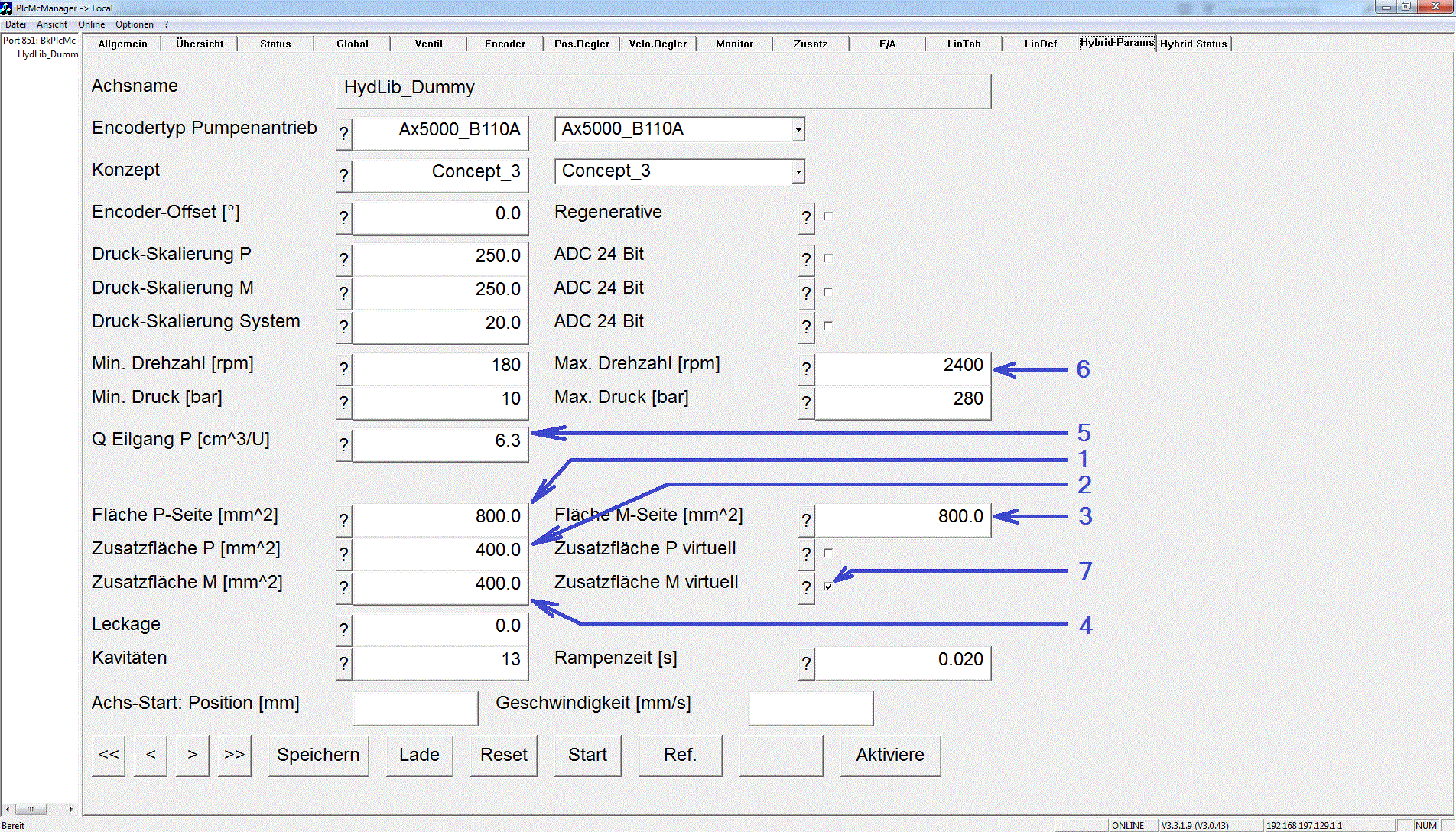Screen dimensions: 1456x832
Task: Open help for Max. Druck
Action: [x=807, y=403]
